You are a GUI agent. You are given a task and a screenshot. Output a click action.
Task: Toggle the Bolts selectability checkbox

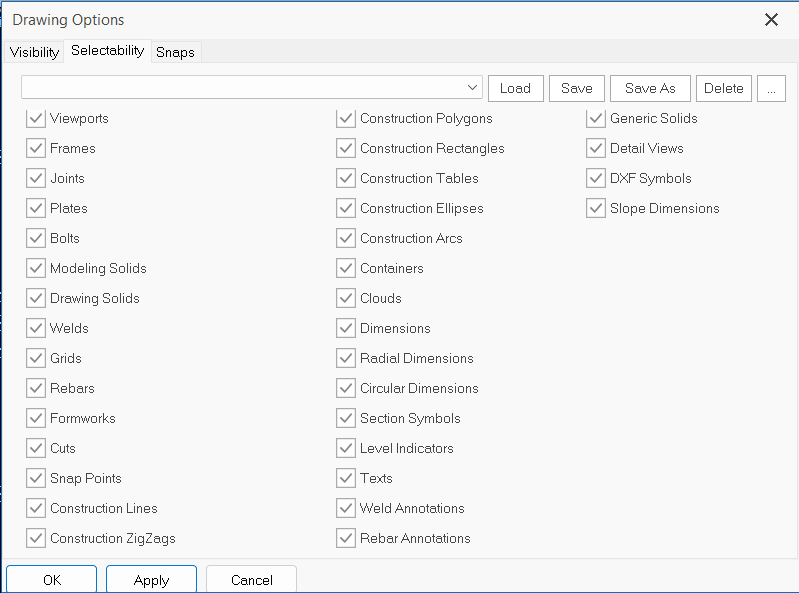coord(36,239)
